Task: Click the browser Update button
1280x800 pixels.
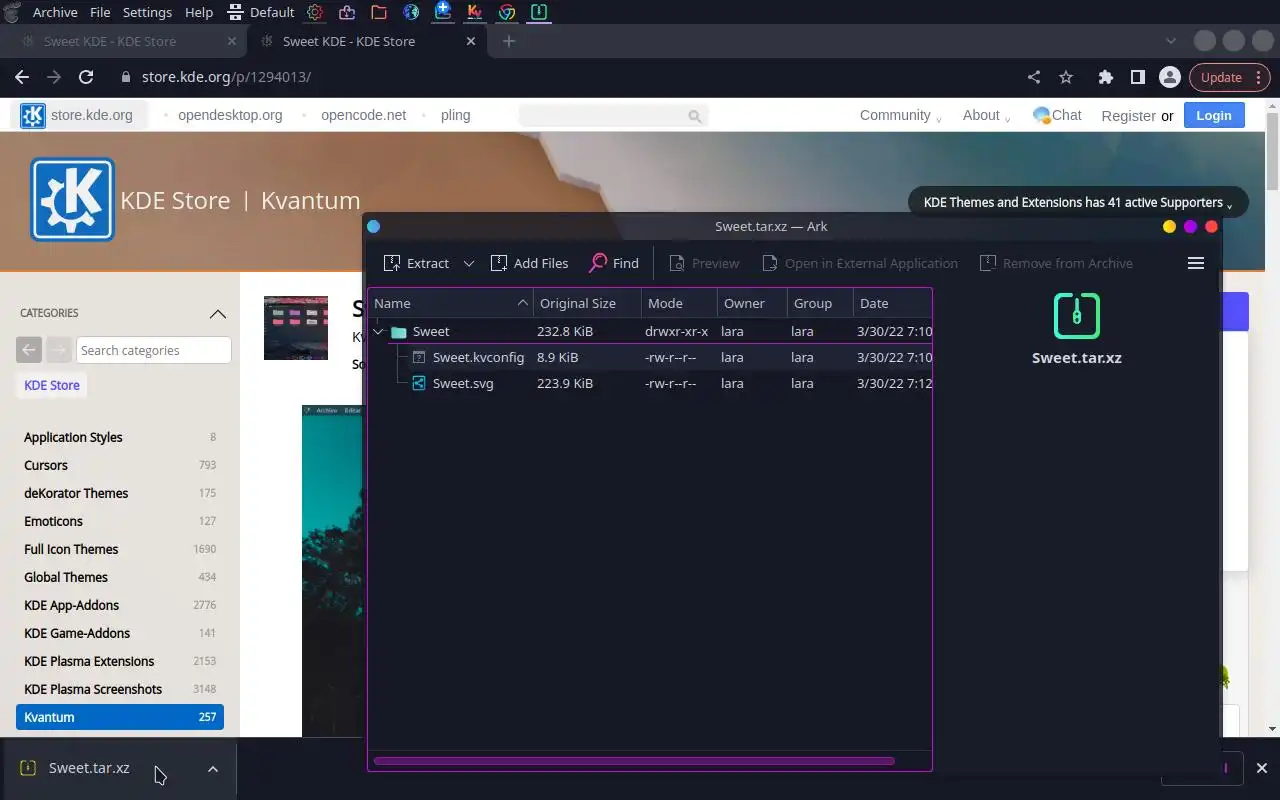Action: [x=1221, y=77]
